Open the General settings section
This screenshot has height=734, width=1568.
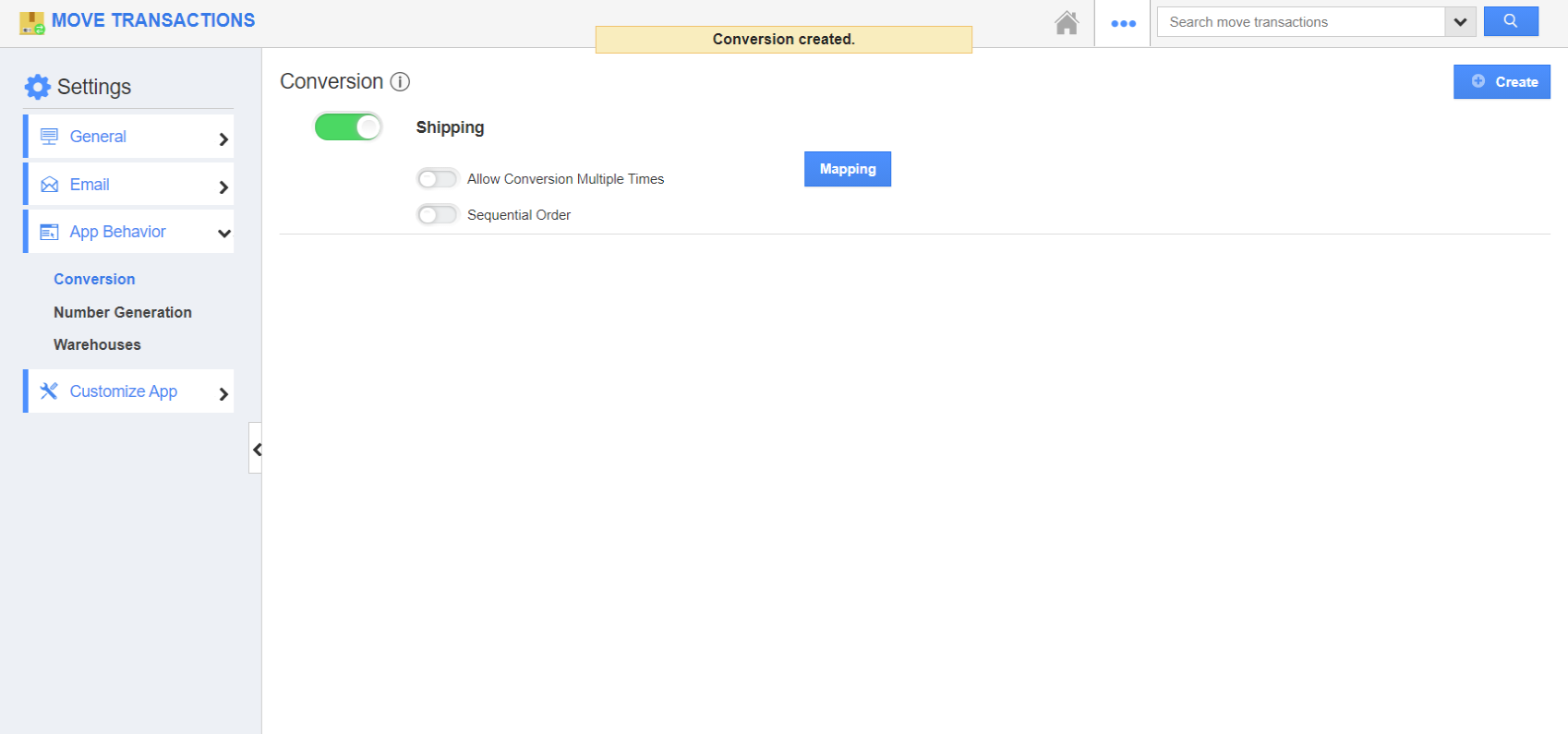point(128,137)
